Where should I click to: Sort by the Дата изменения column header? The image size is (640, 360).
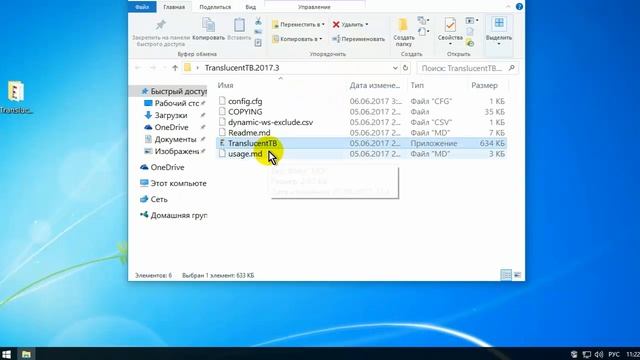[376, 85]
